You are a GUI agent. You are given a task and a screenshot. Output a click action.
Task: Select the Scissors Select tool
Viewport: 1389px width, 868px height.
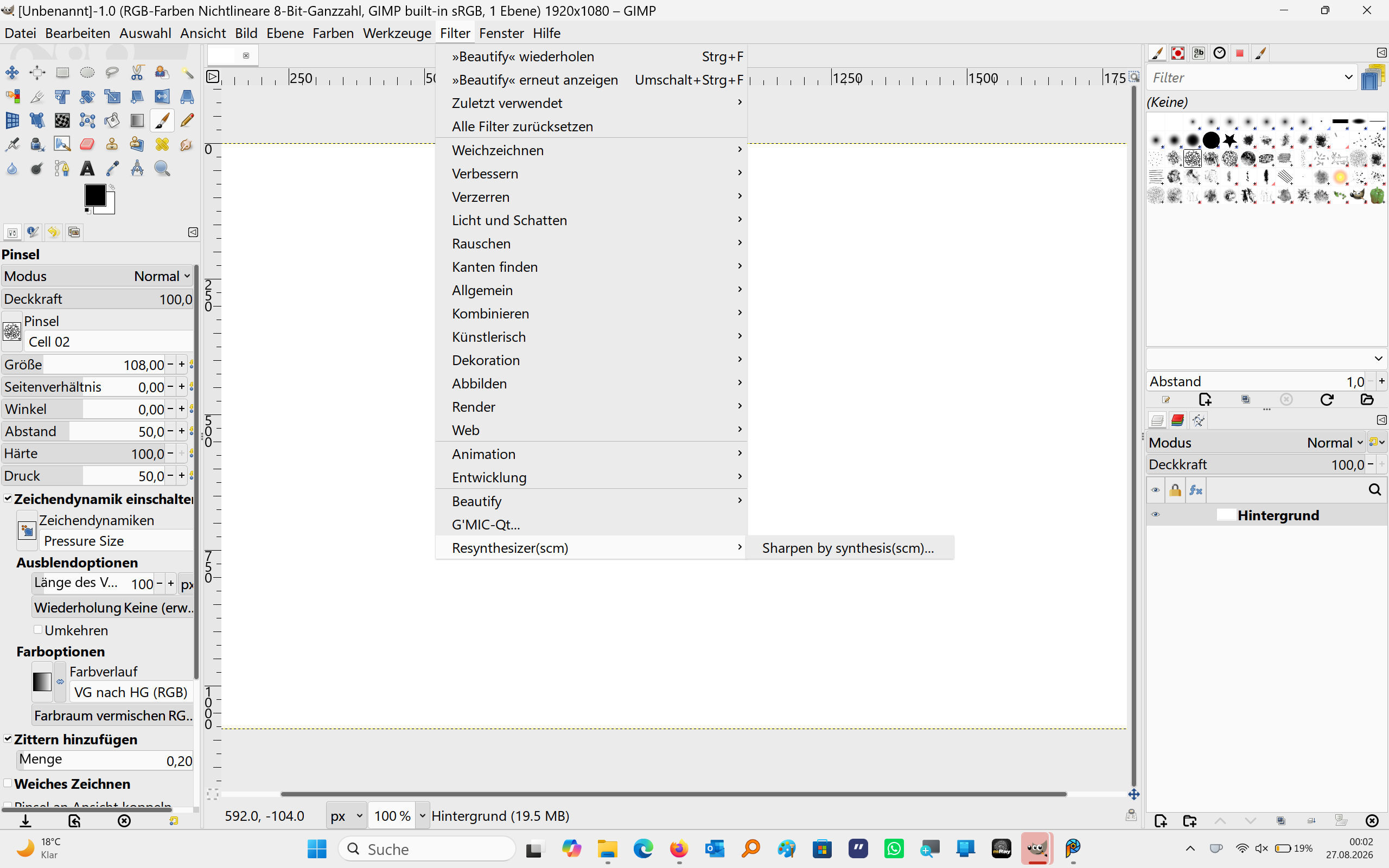click(137, 73)
